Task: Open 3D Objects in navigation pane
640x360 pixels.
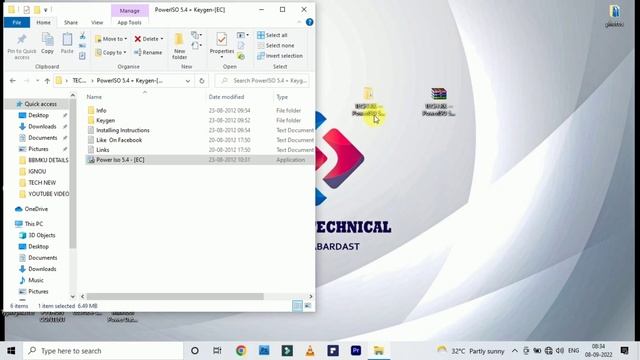Action: (x=41, y=235)
